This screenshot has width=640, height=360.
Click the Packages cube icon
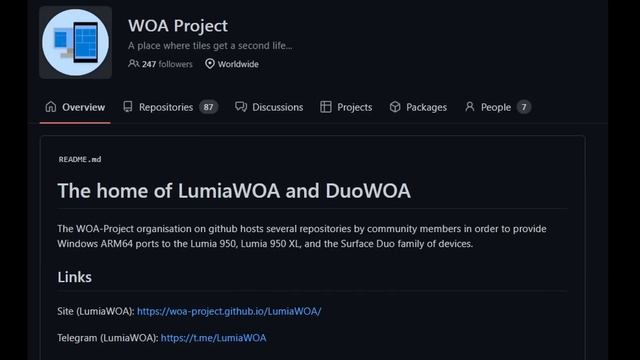(x=395, y=107)
